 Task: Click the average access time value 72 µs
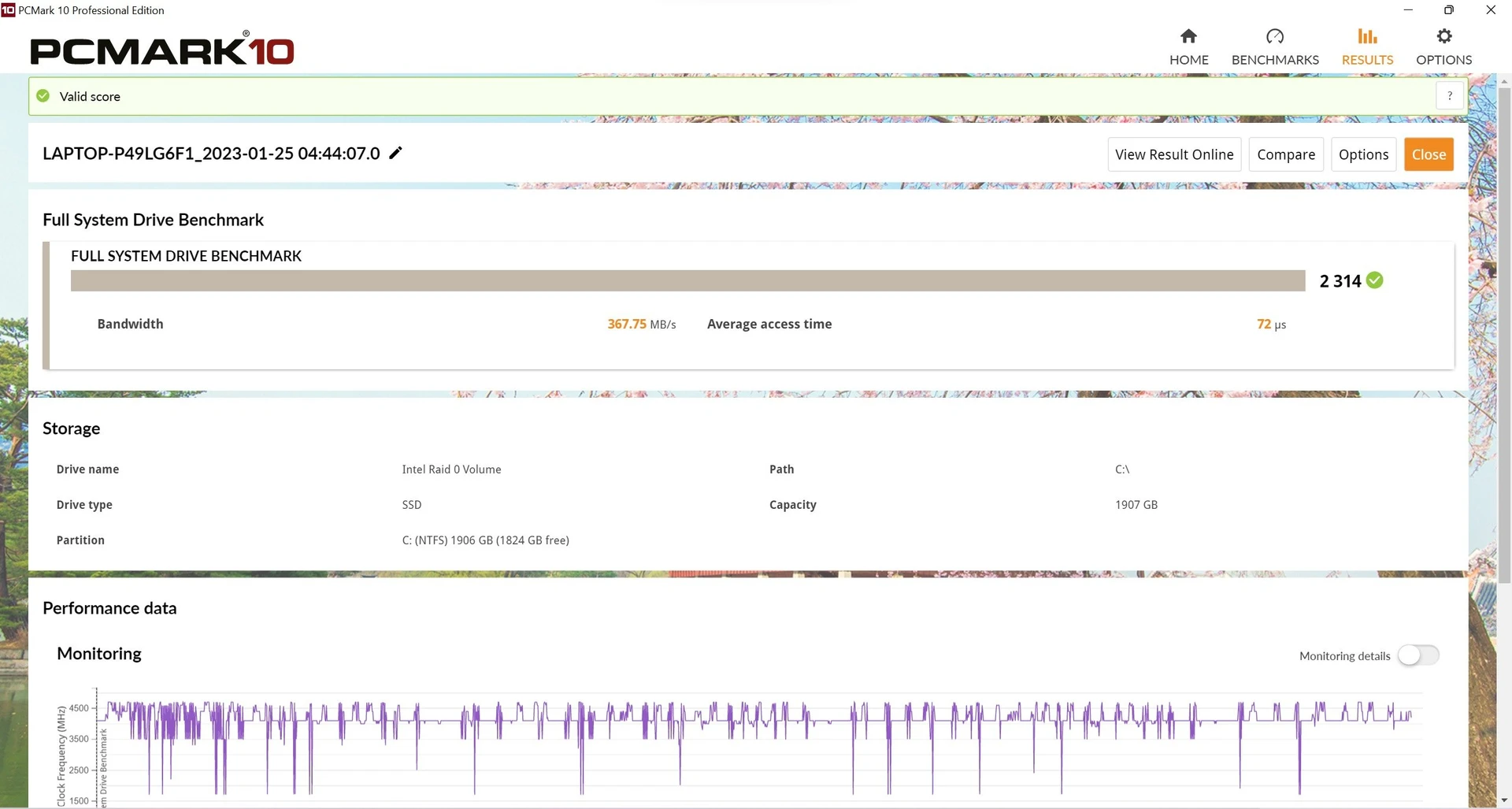click(1271, 324)
